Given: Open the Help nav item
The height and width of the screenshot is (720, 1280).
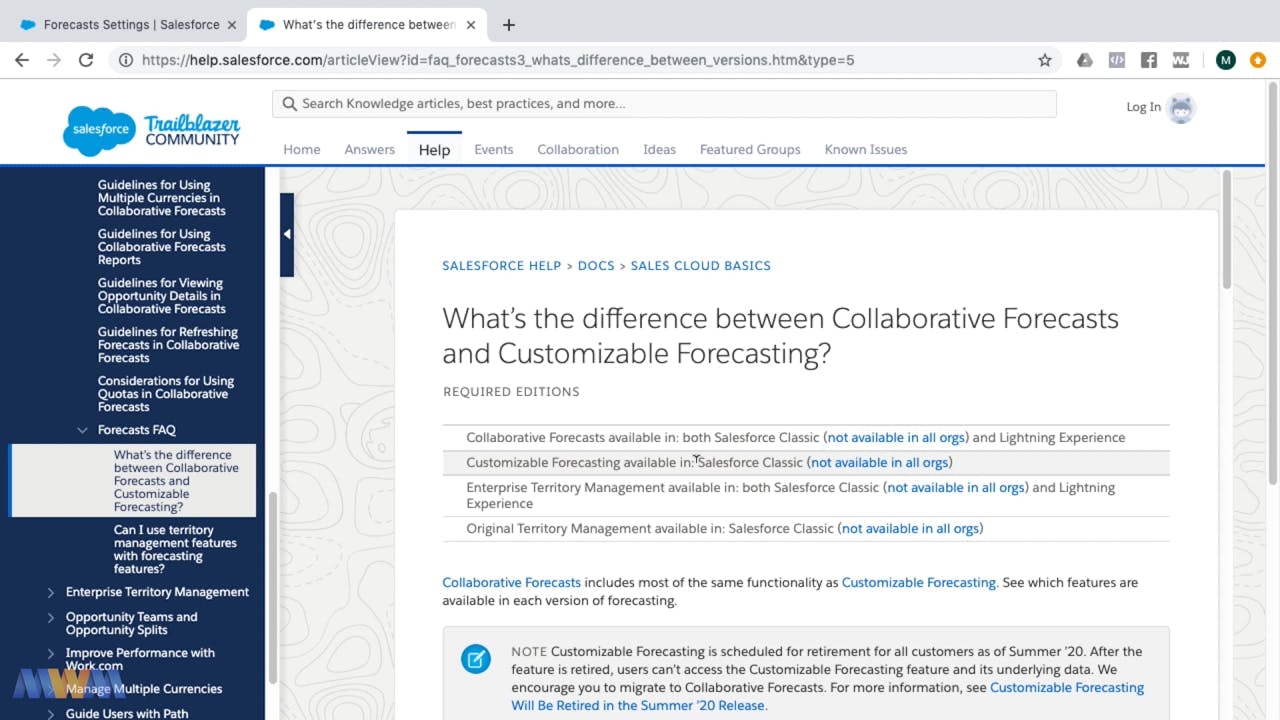Looking at the screenshot, I should [434, 149].
